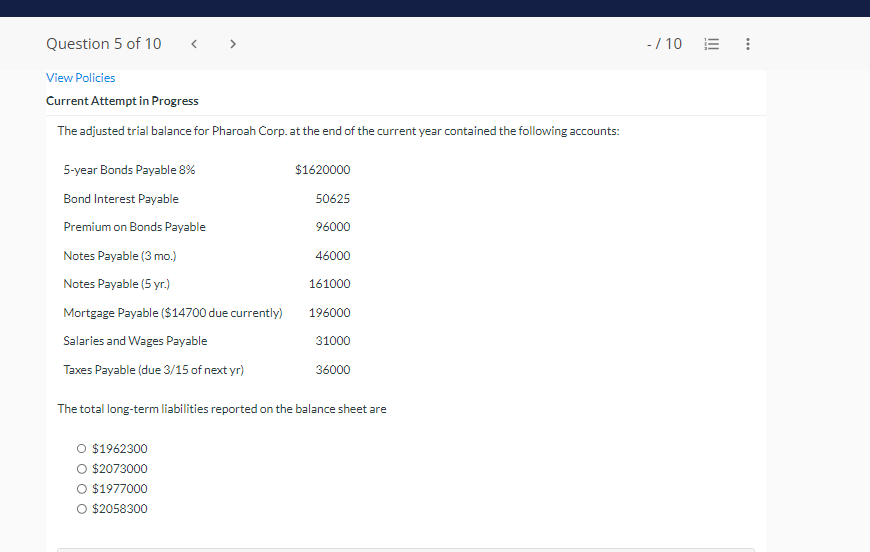Click the 96000 amount
This screenshot has width=870, height=552.
(x=333, y=227)
